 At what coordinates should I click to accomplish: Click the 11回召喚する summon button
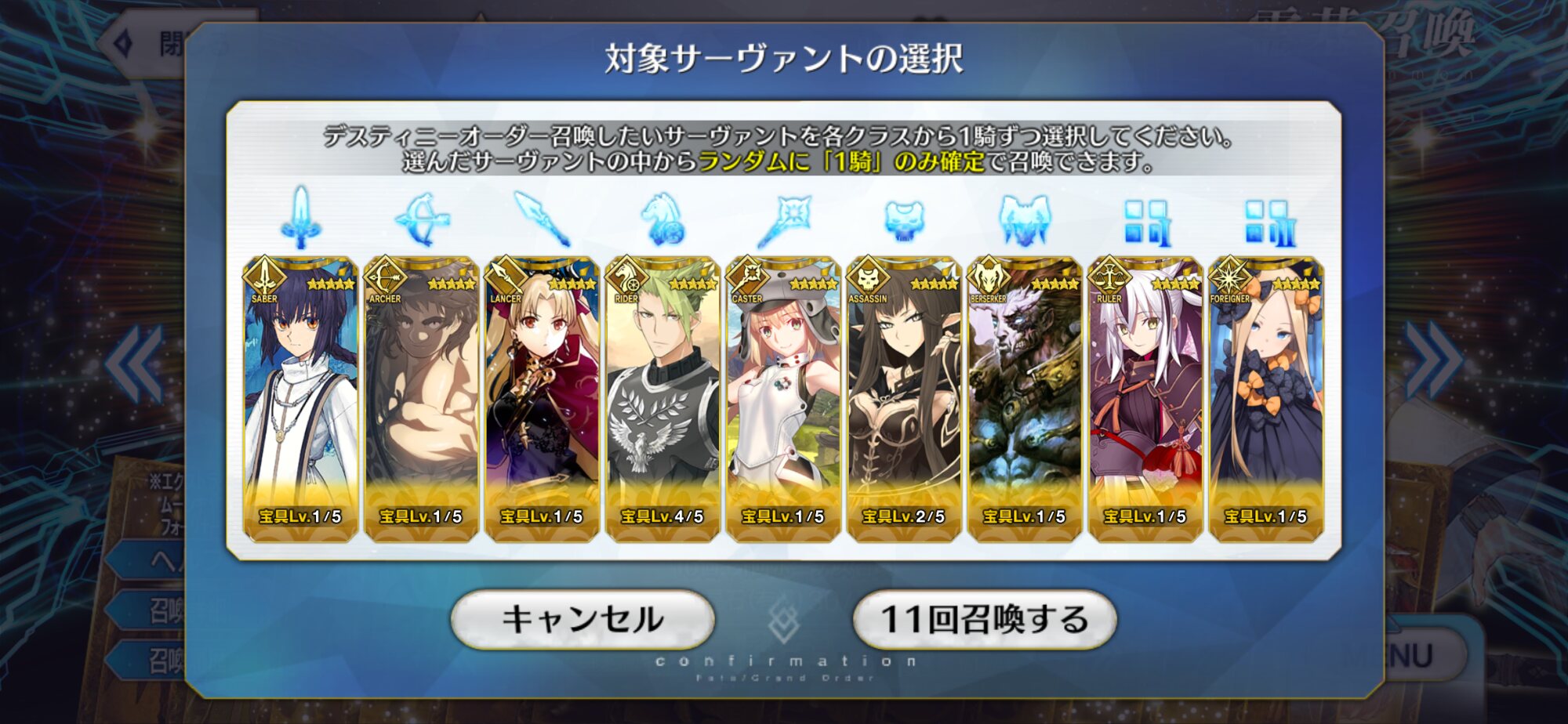(985, 619)
